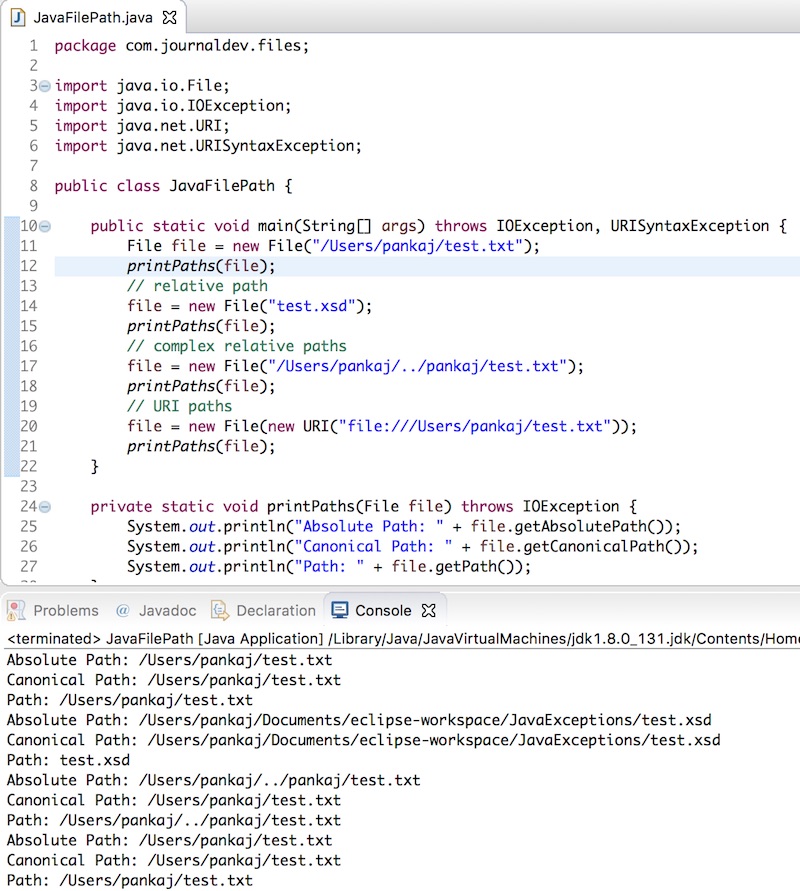This screenshot has height=891, width=800.
Task: Click the '// complex relative paths' comment
Action: click(236, 346)
